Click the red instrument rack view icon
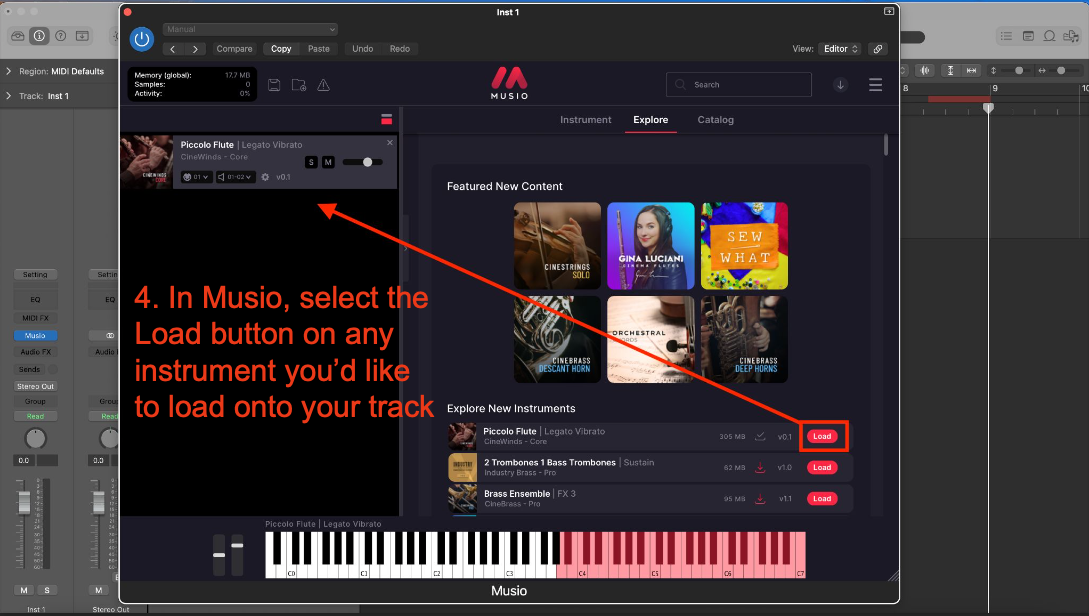 387,119
